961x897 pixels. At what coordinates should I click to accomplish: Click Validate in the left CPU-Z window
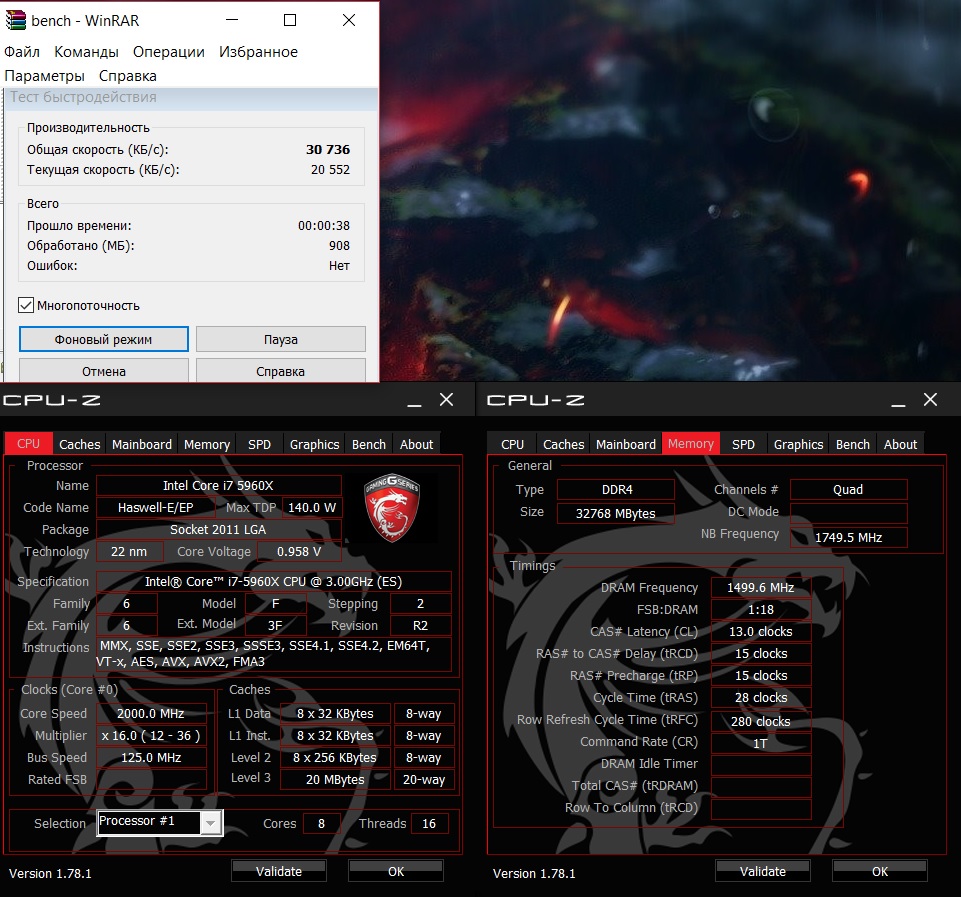(279, 871)
